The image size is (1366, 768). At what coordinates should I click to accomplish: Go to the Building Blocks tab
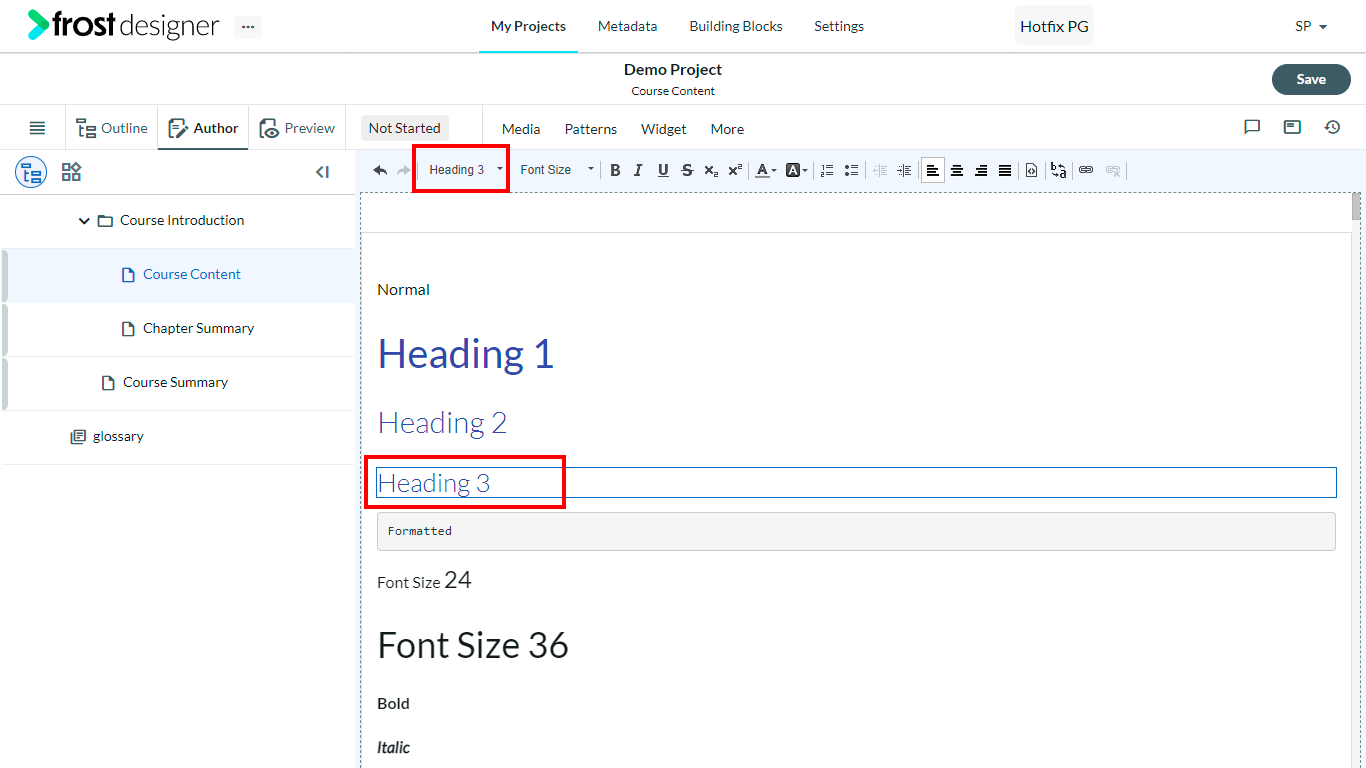(x=736, y=26)
